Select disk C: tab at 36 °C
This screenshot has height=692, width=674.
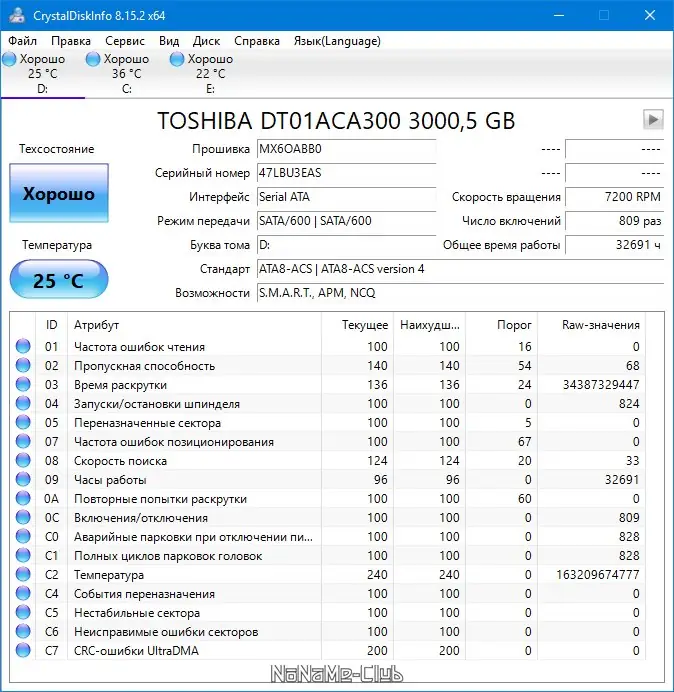[x=127, y=74]
